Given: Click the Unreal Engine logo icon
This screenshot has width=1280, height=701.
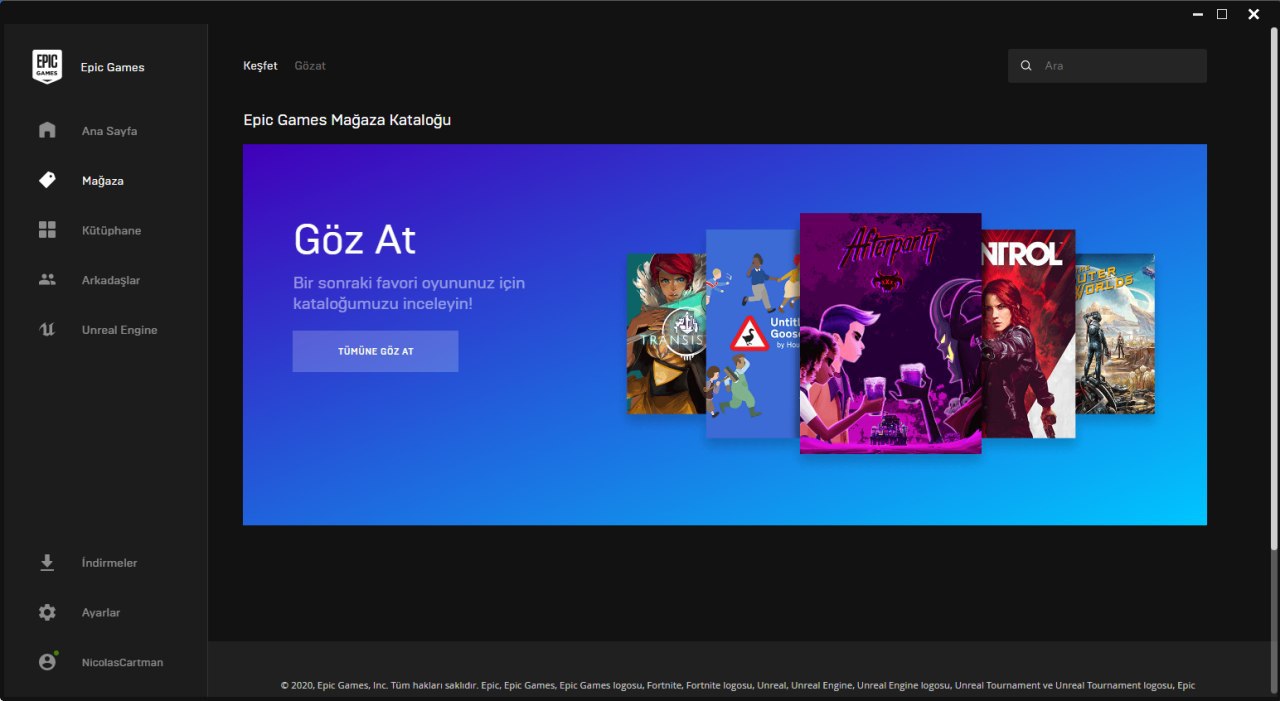Looking at the screenshot, I should (x=47, y=330).
